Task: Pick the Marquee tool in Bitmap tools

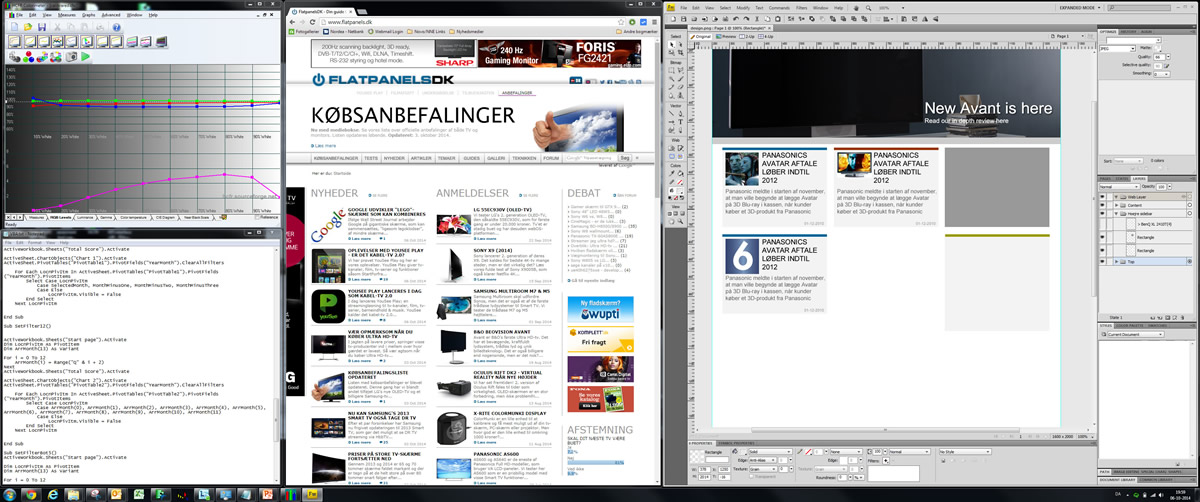Action: click(x=671, y=71)
